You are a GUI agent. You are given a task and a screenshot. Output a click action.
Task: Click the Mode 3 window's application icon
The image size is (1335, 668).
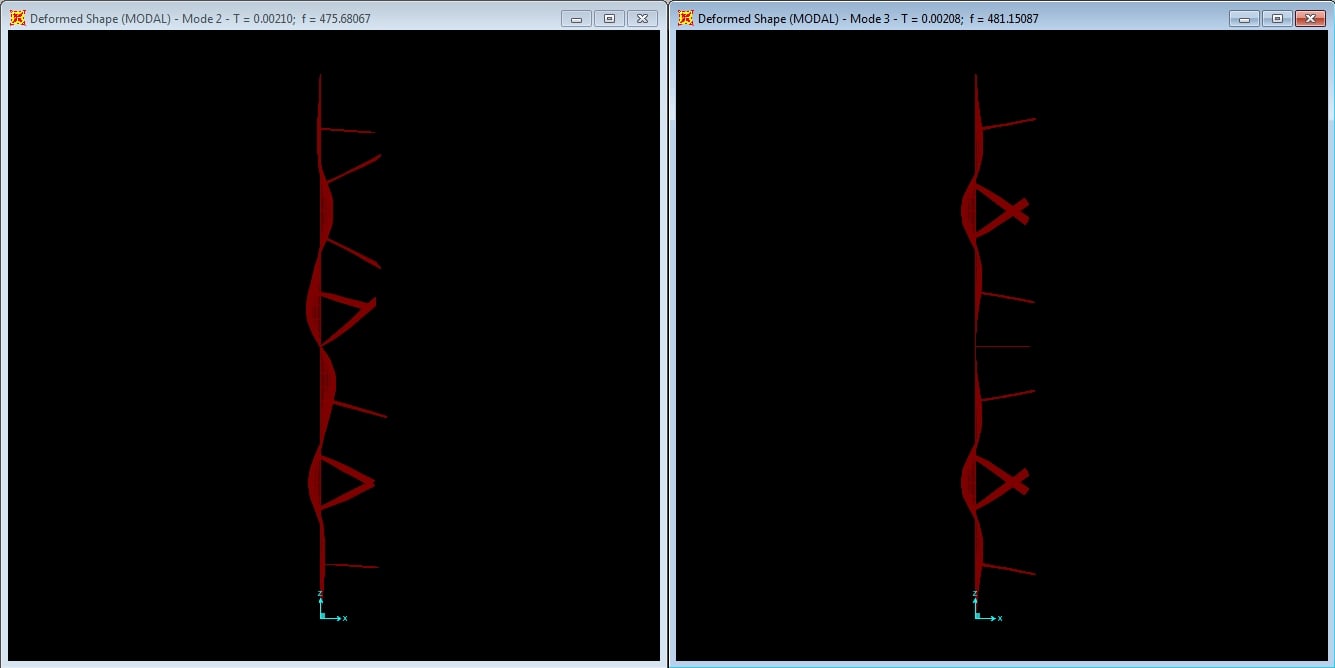click(x=685, y=18)
